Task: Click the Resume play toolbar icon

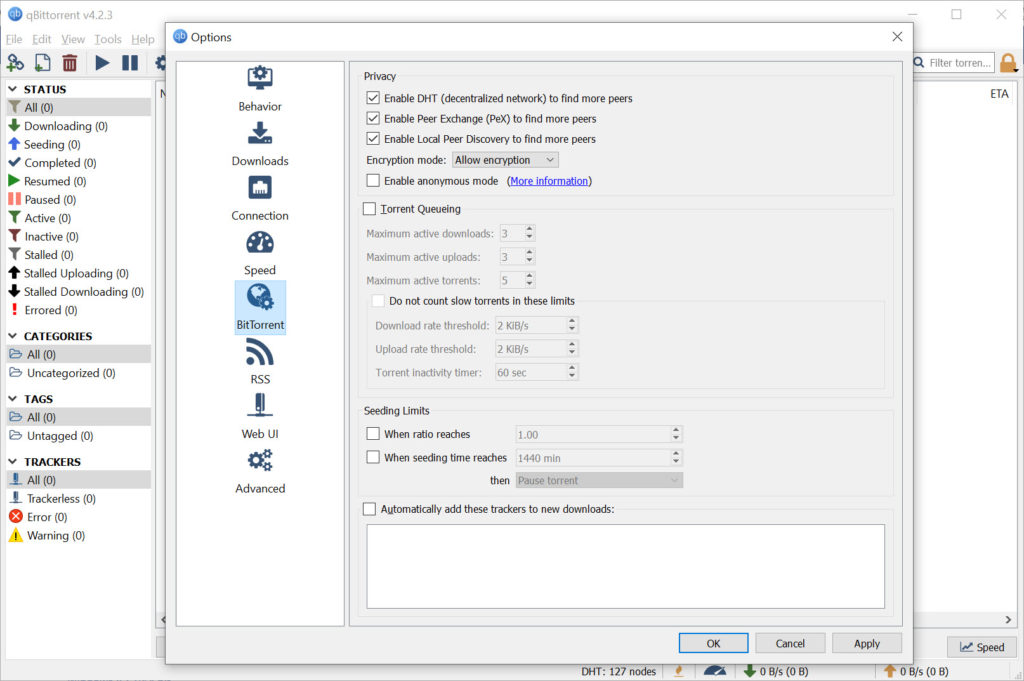Action: pos(102,63)
